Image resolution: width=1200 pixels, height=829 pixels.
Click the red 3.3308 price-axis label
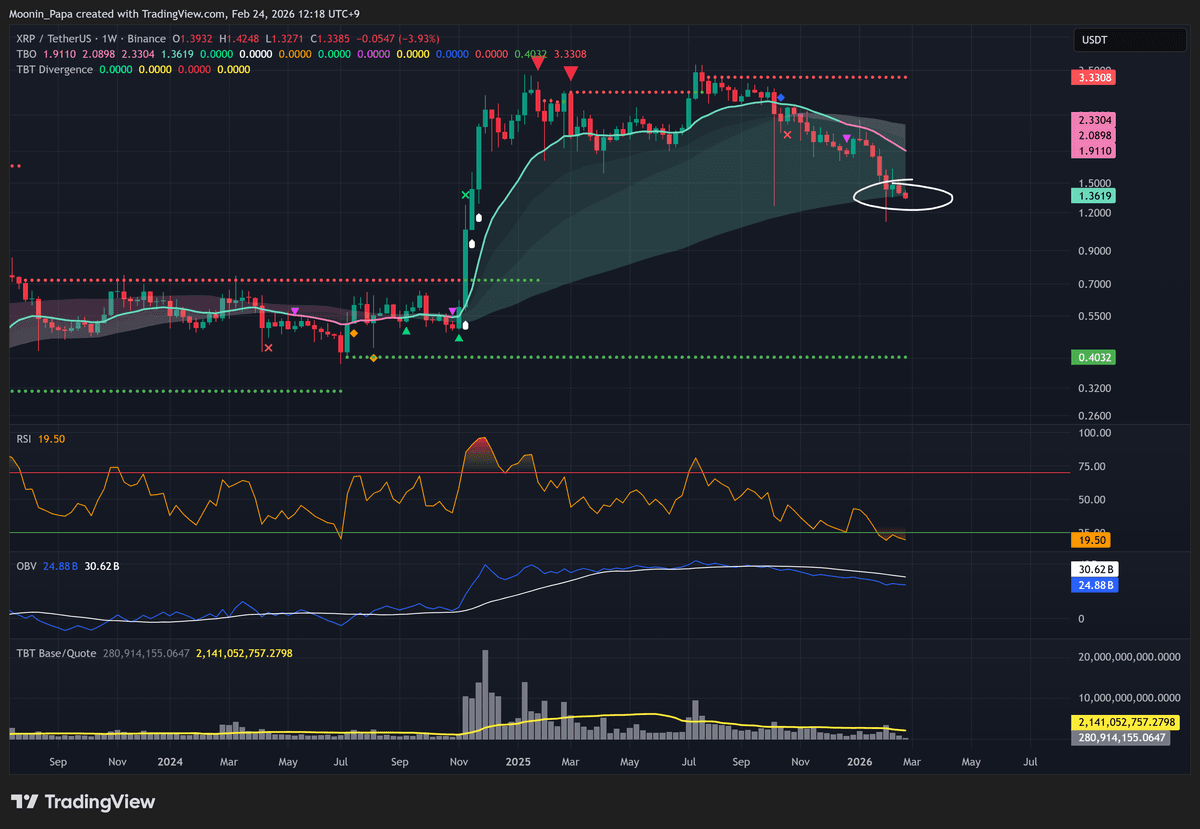pos(1093,77)
